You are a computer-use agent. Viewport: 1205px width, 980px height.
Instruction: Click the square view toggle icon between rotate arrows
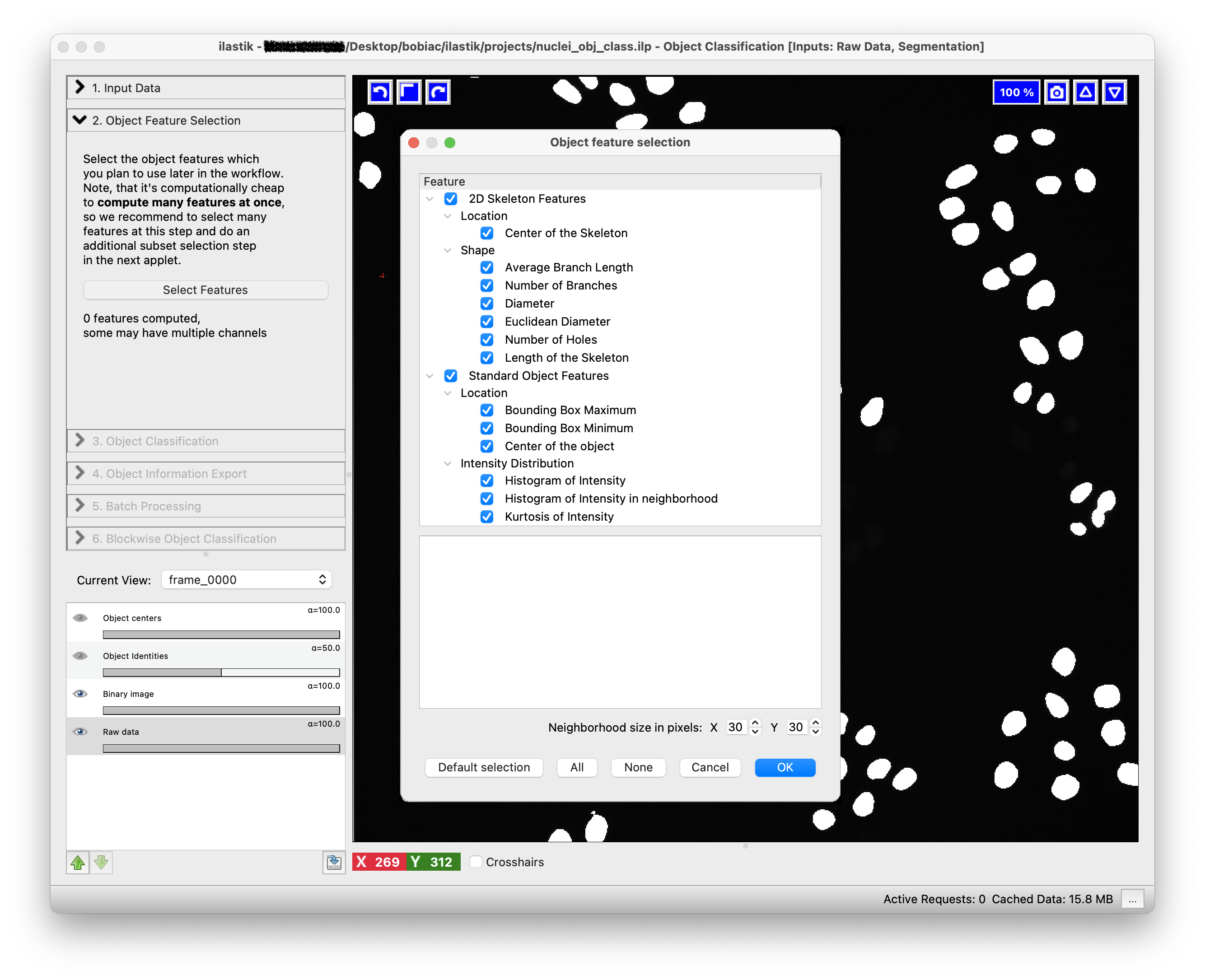click(409, 92)
